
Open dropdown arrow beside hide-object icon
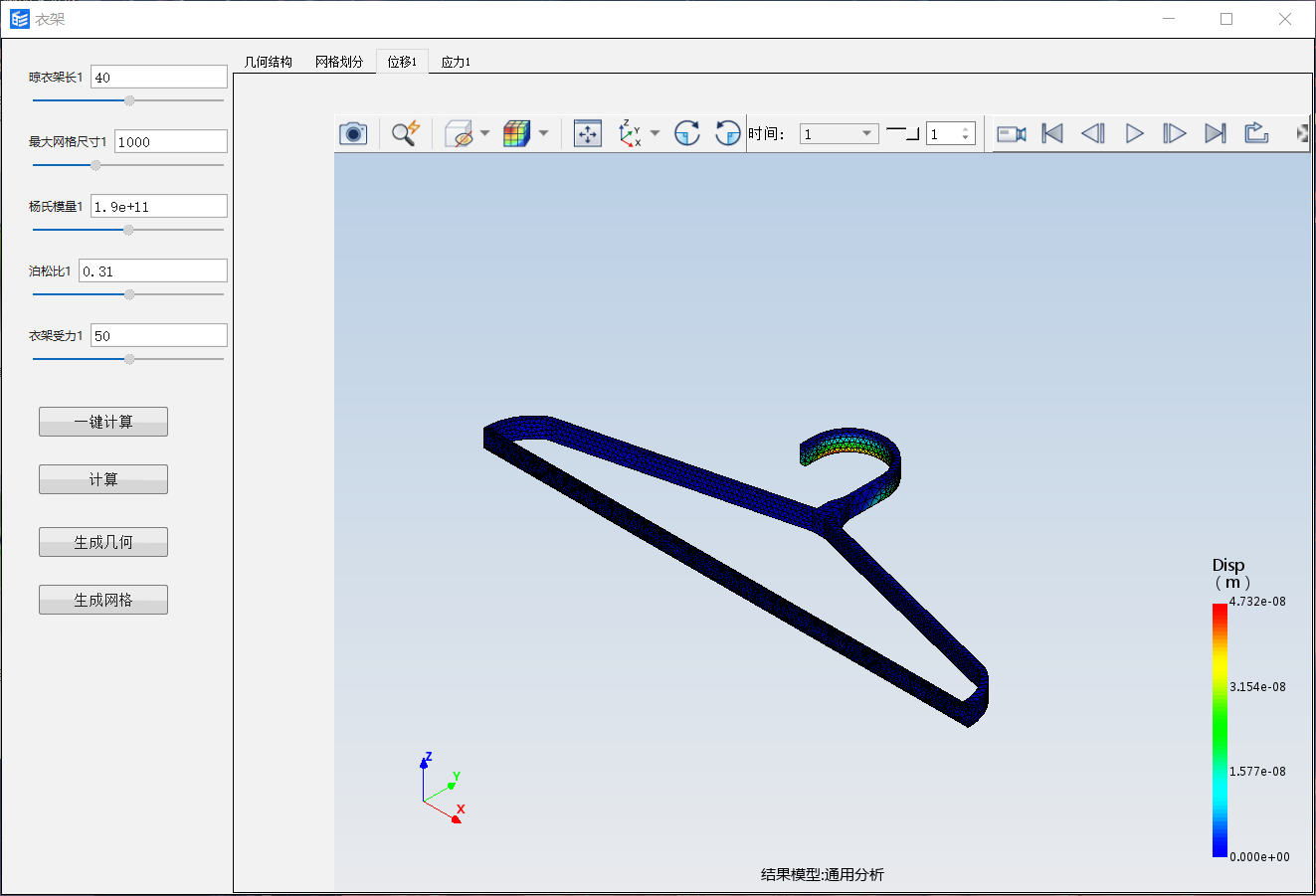pyautogui.click(x=484, y=133)
